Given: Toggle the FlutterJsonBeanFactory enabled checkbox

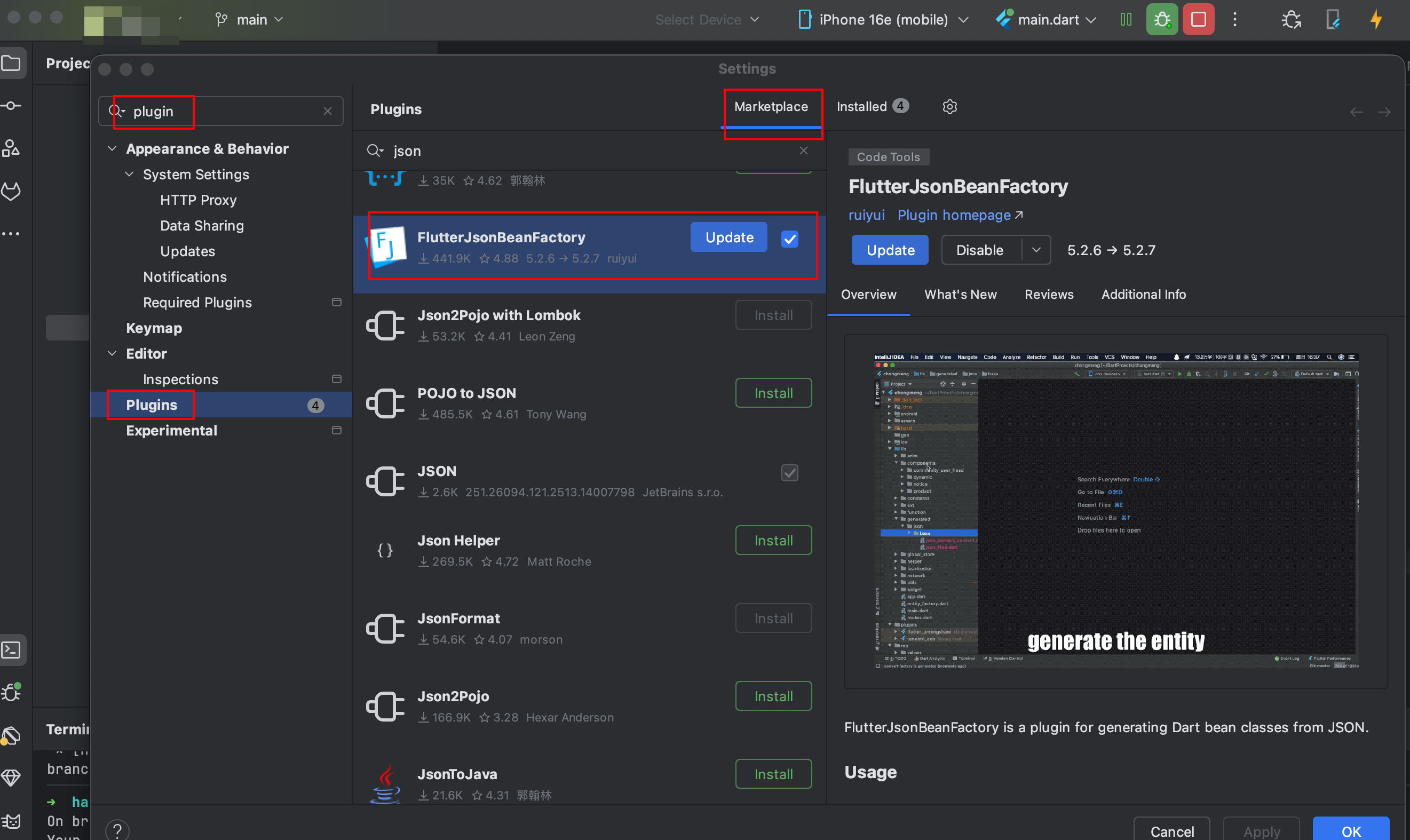Looking at the screenshot, I should tap(790, 239).
